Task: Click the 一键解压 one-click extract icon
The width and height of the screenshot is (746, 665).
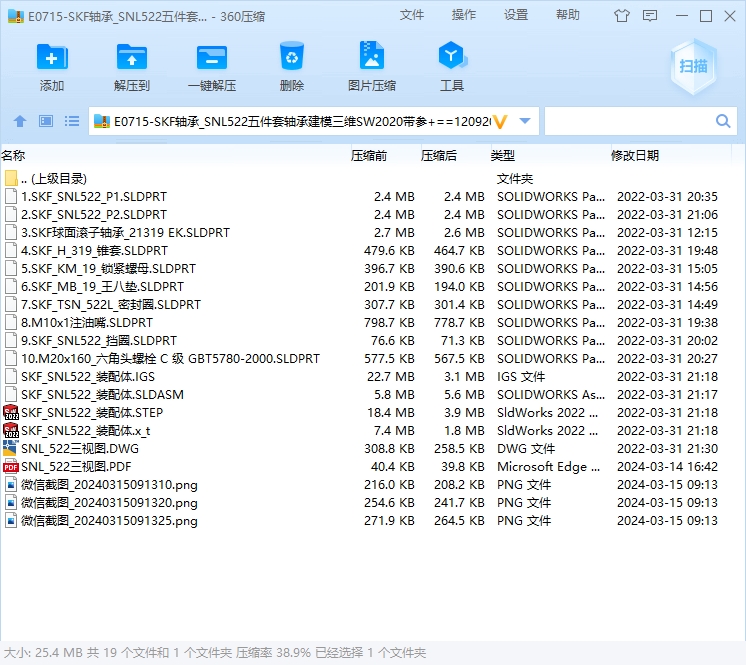Action: (212, 58)
